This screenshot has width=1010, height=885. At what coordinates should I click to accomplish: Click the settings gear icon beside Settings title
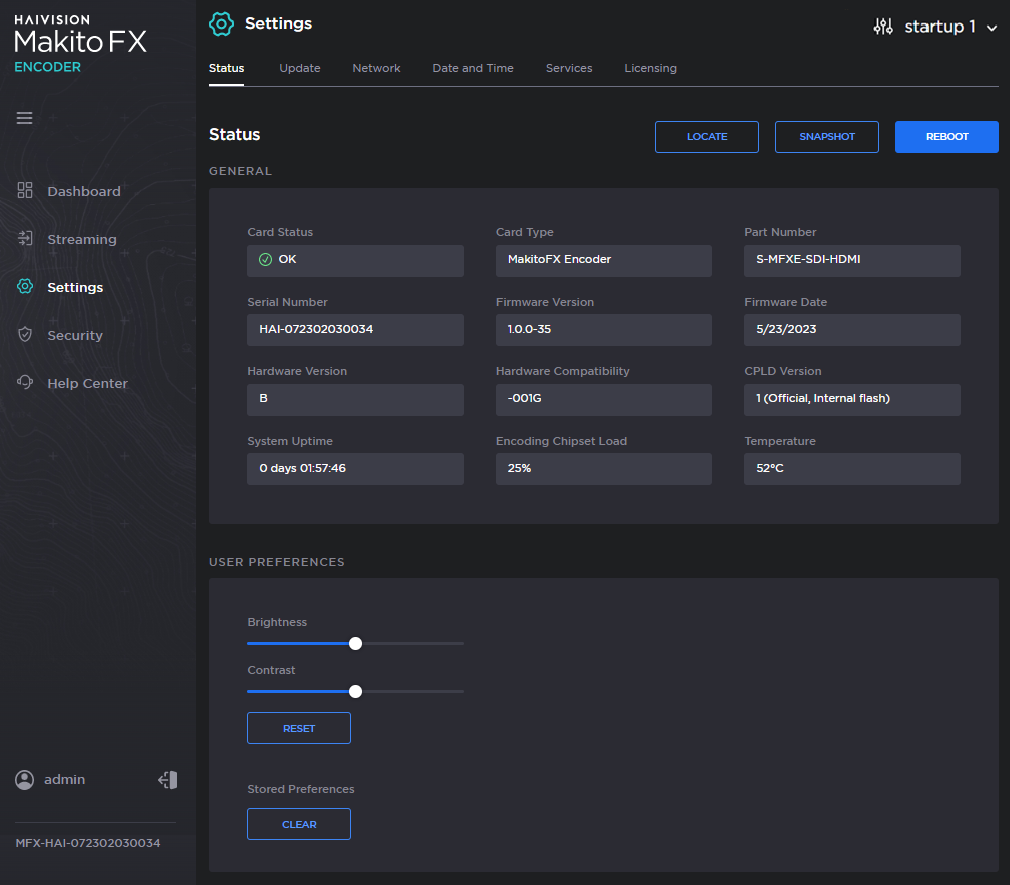coord(221,23)
